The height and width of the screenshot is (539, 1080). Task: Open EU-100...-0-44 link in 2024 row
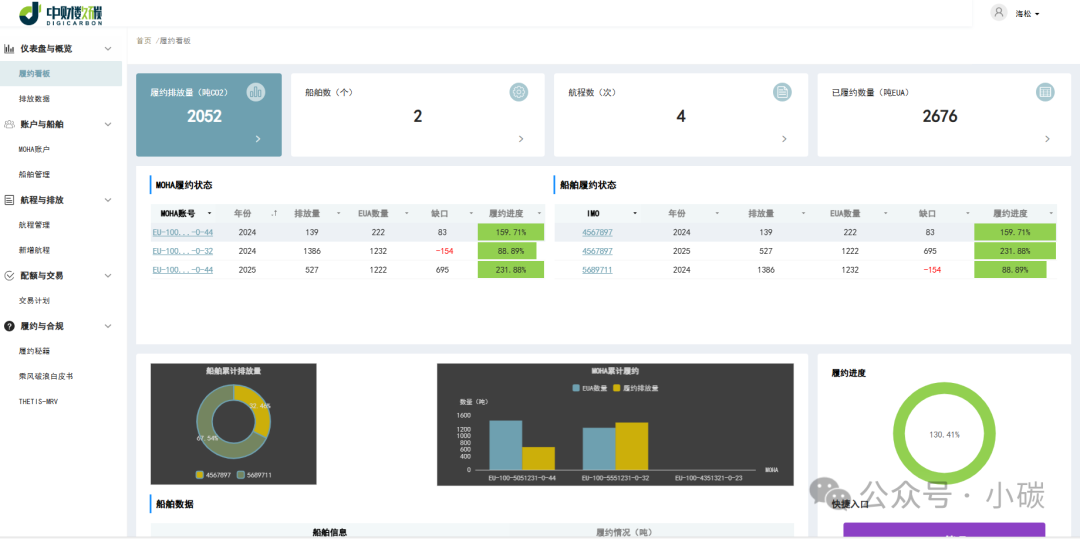tap(183, 233)
